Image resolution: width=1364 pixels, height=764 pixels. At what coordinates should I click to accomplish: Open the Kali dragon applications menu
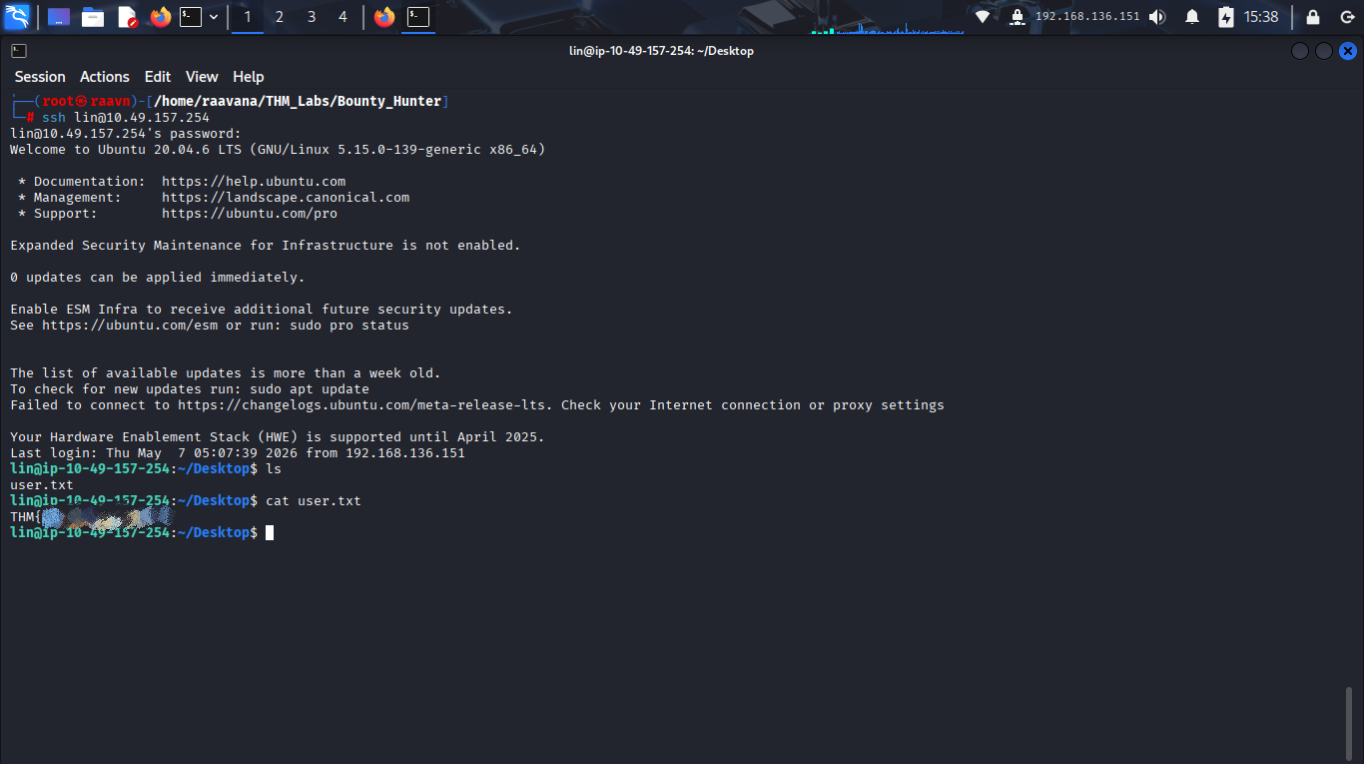(x=17, y=17)
